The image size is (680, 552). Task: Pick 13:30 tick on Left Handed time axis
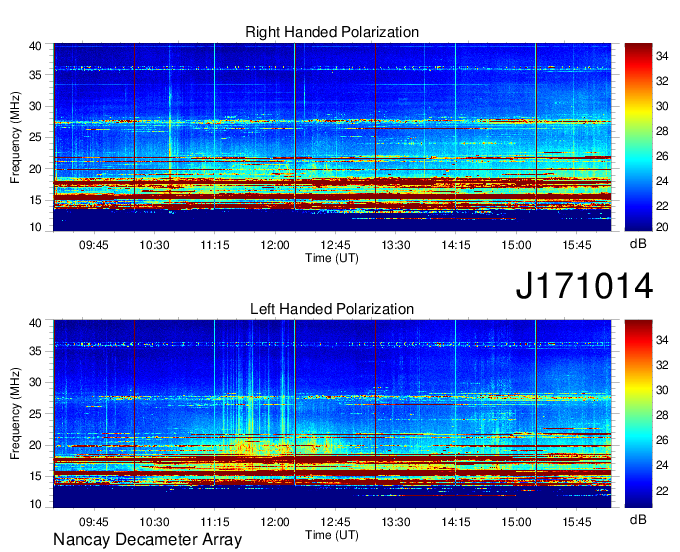point(396,522)
